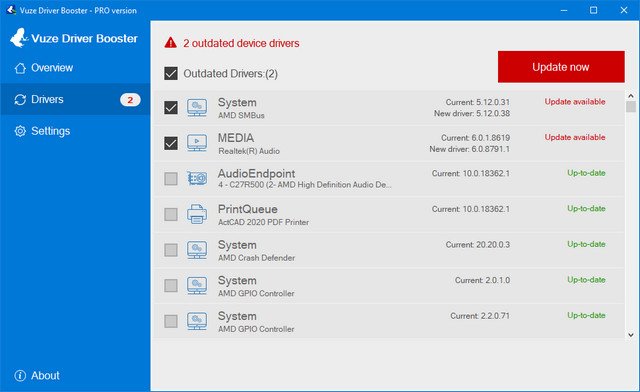The width and height of the screenshot is (640, 392).
Task: Close the Vuze Driver Booster window
Action: (x=624, y=10)
